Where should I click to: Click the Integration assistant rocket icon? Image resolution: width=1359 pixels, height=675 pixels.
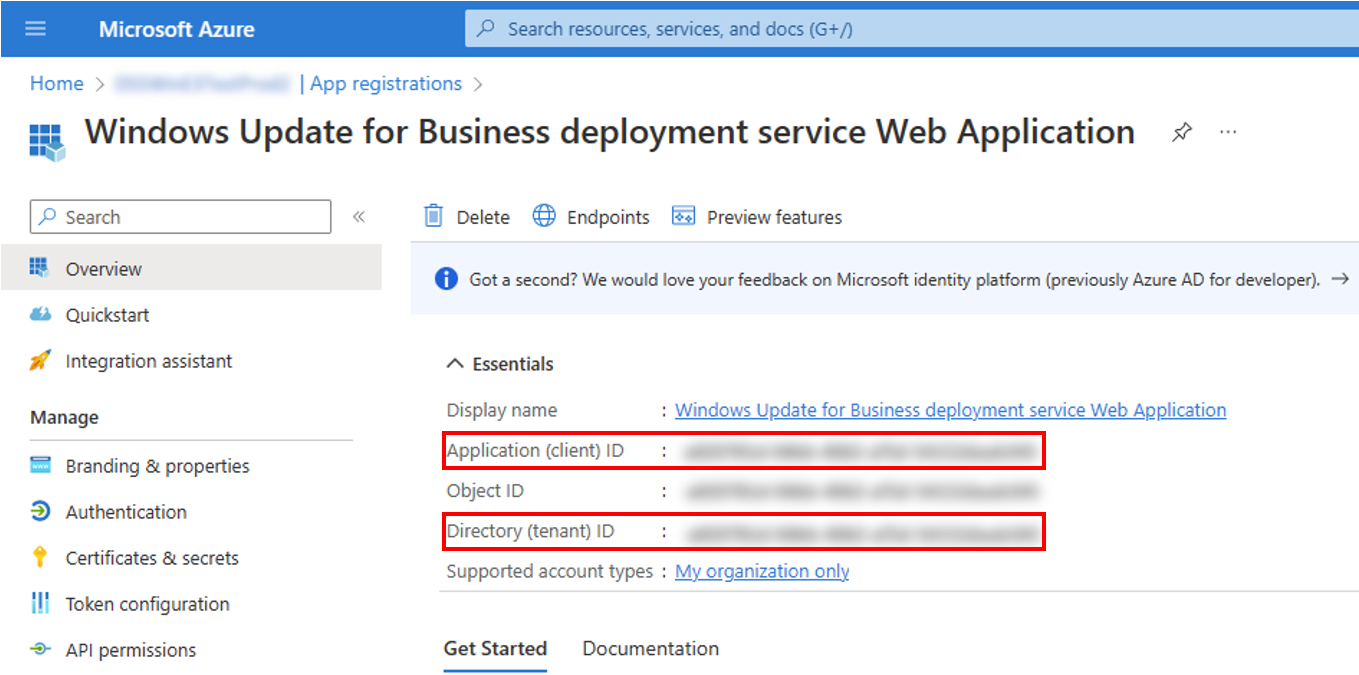coord(40,360)
